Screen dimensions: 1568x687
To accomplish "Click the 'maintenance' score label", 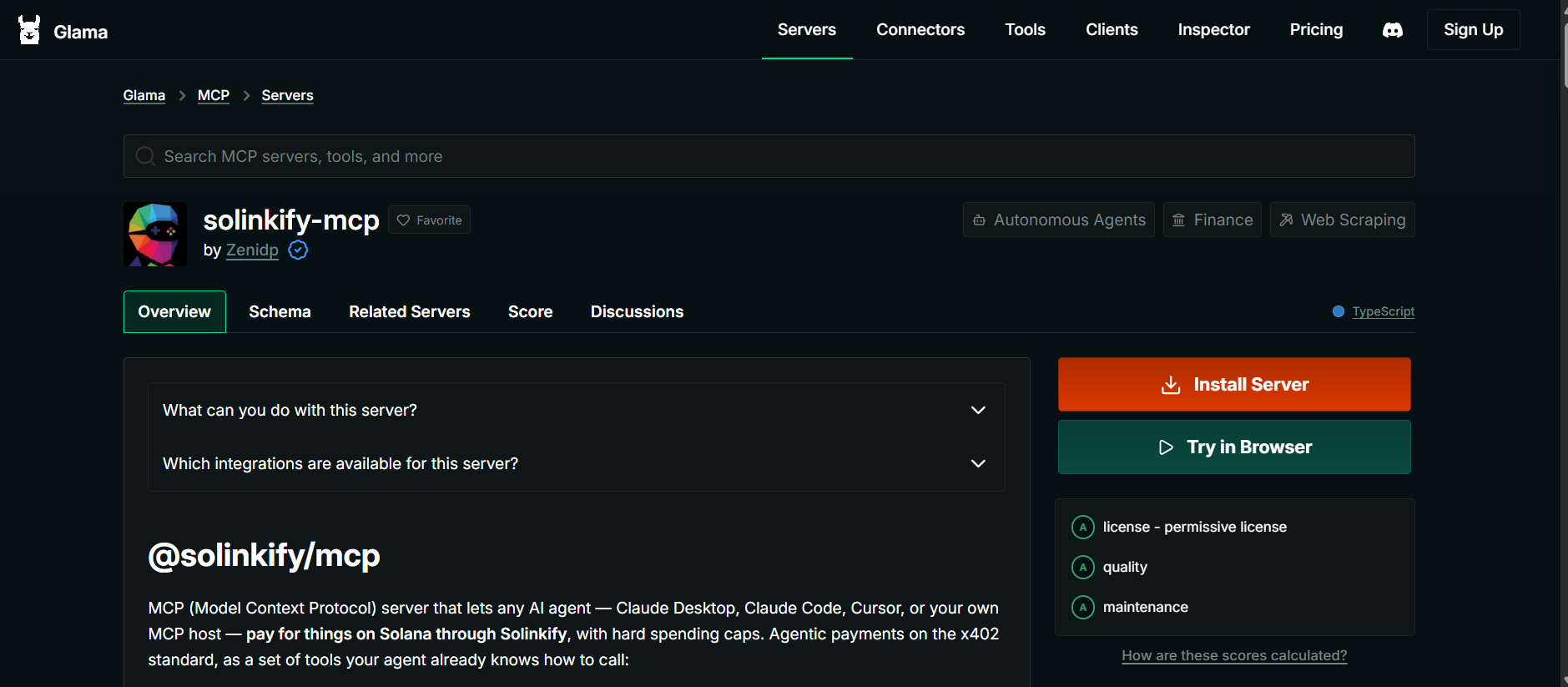I will pos(1146,607).
